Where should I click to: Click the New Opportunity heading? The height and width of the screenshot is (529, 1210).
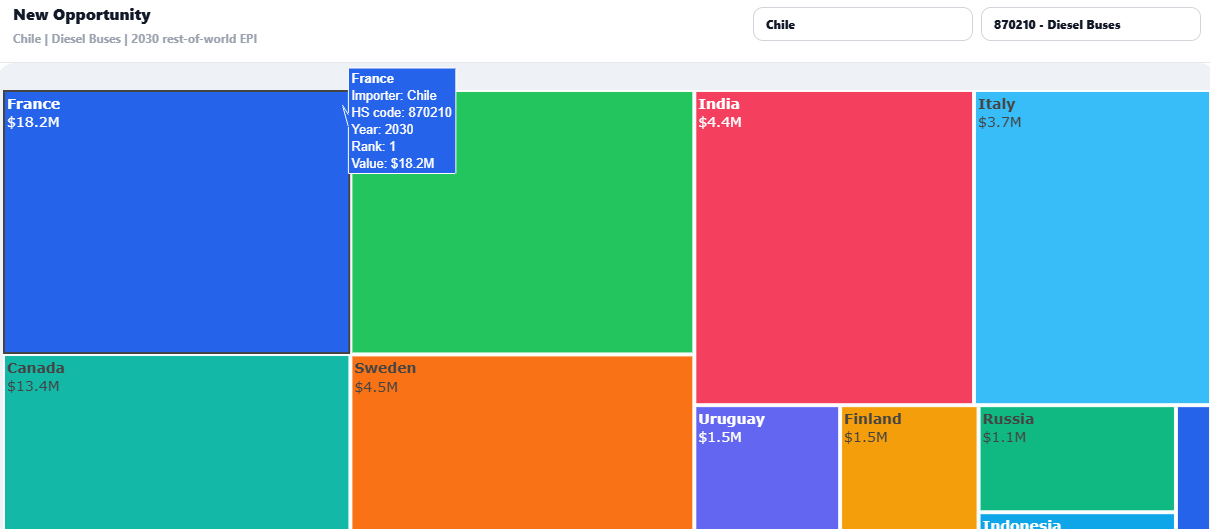(82, 15)
